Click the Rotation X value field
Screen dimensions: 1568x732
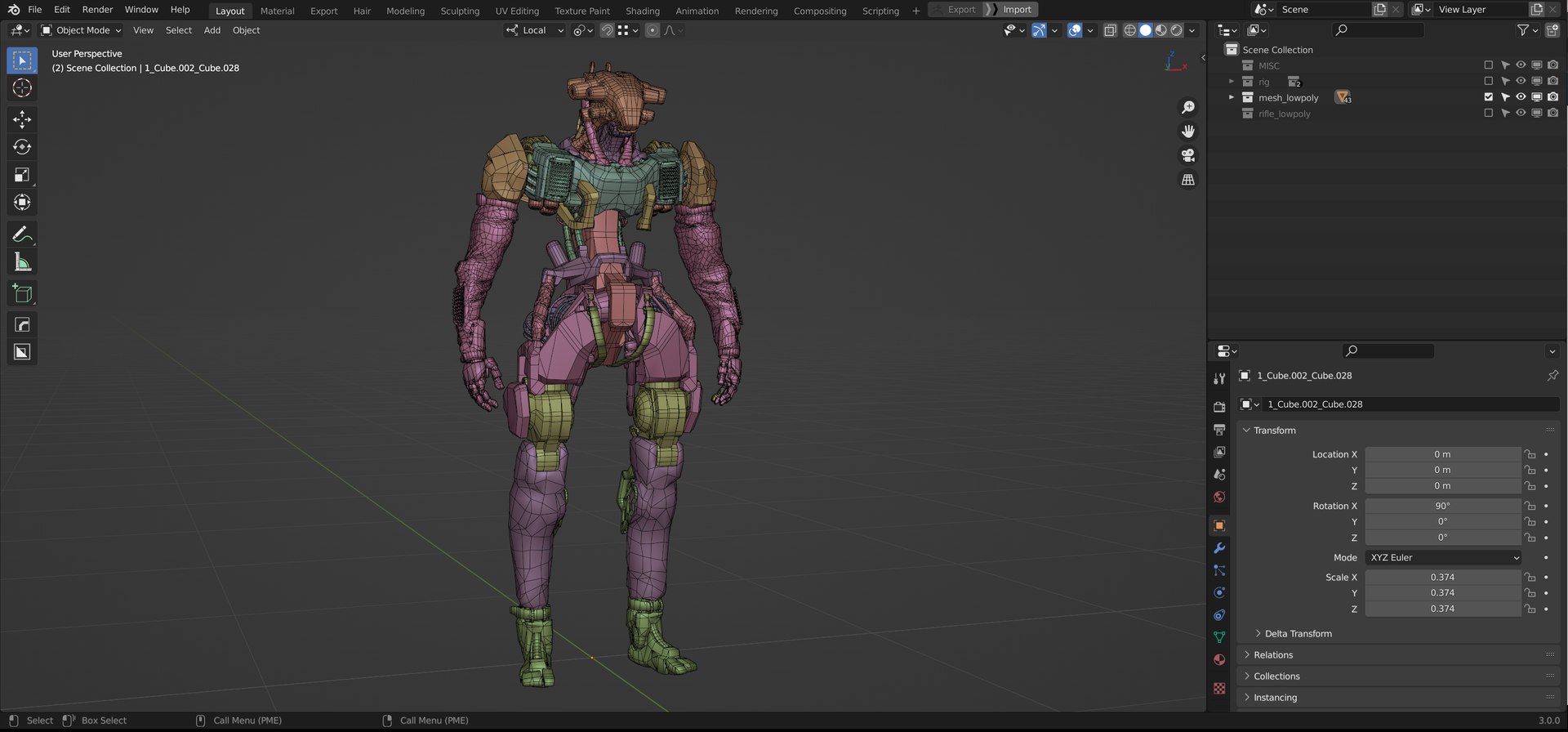tap(1442, 506)
